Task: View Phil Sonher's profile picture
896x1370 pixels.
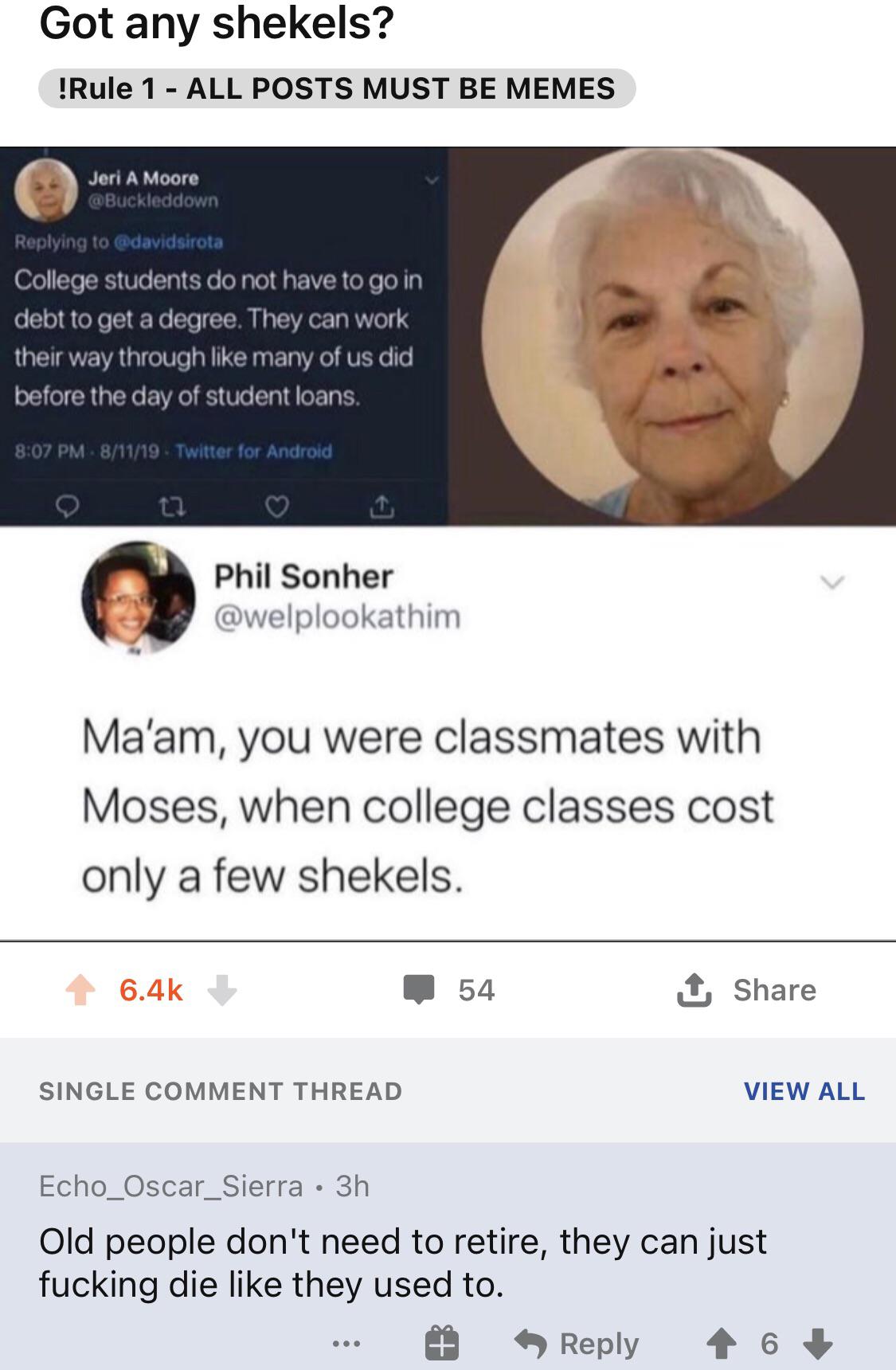Action: [x=138, y=598]
